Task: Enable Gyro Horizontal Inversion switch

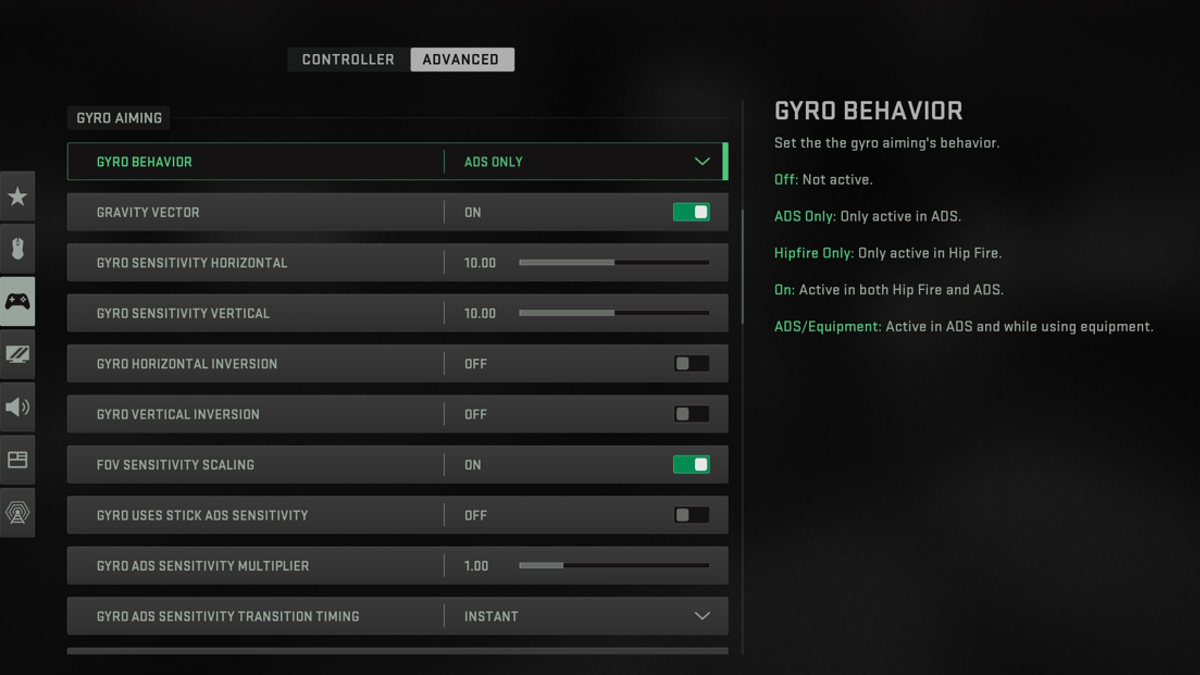Action: coord(691,364)
